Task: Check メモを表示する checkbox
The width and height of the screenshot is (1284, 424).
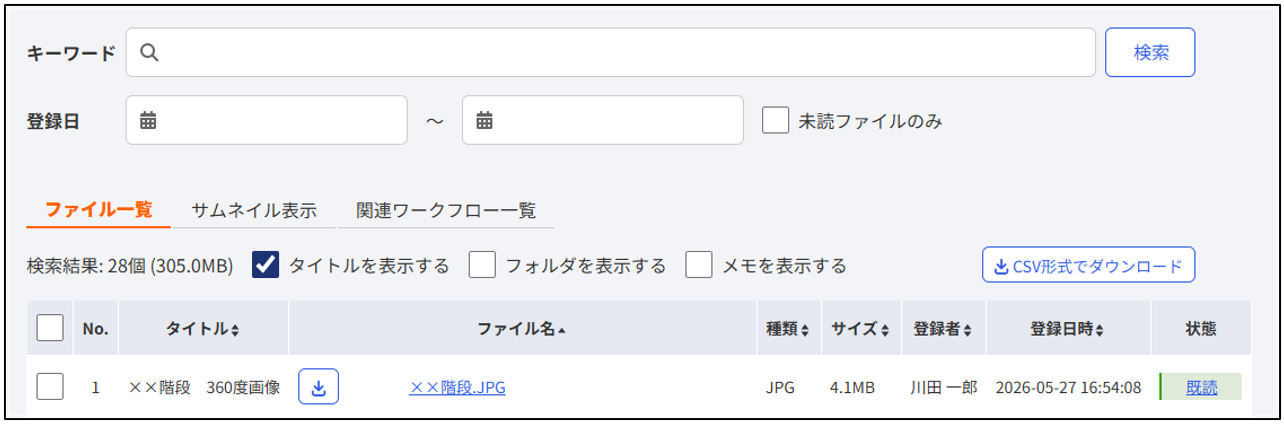Action: [699, 265]
